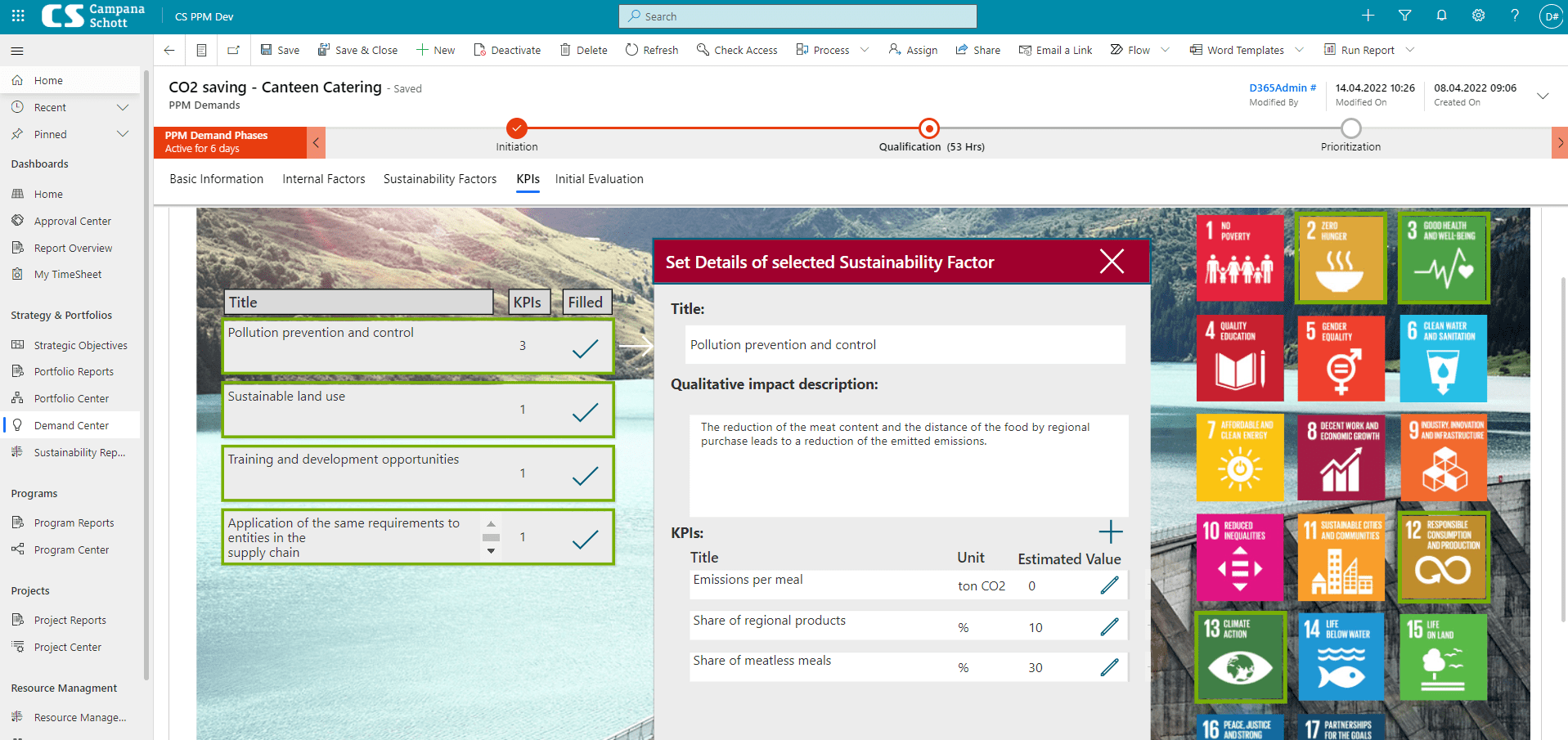Add a new KPI with plus icon
Image resolution: width=1568 pixels, height=740 pixels.
coord(1110,532)
